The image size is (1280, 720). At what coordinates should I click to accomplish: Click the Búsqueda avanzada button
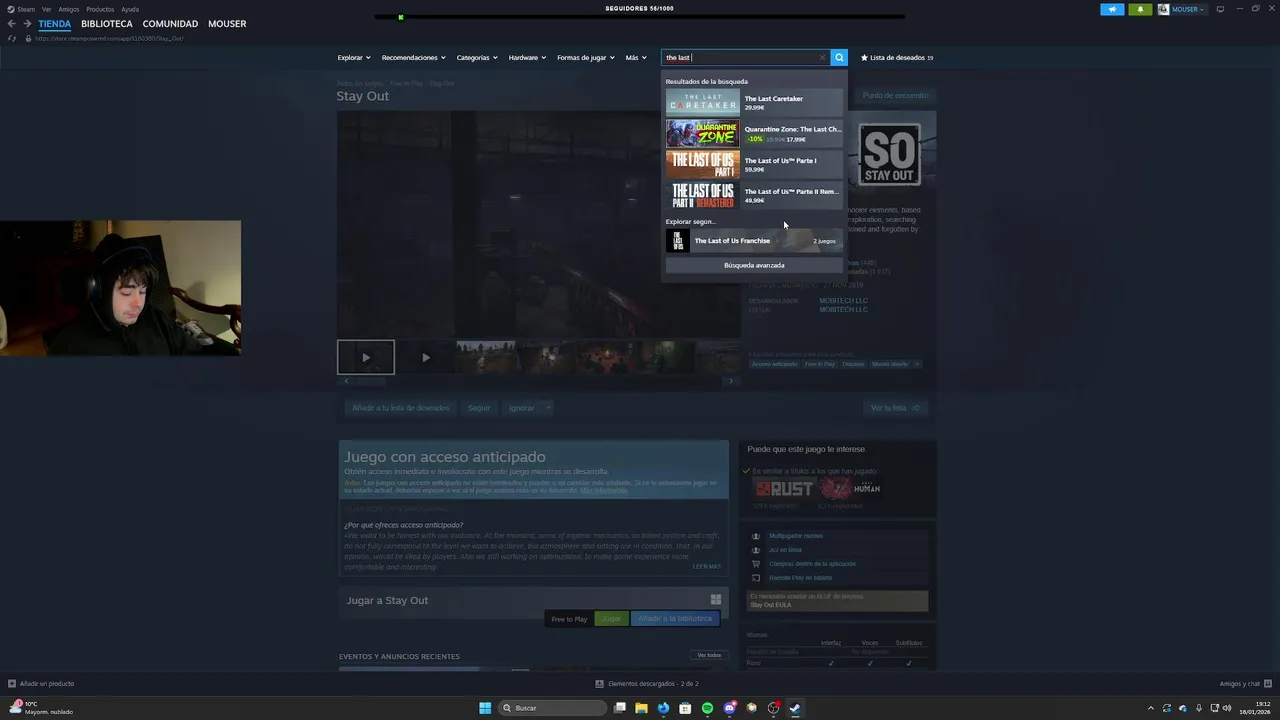(x=754, y=265)
